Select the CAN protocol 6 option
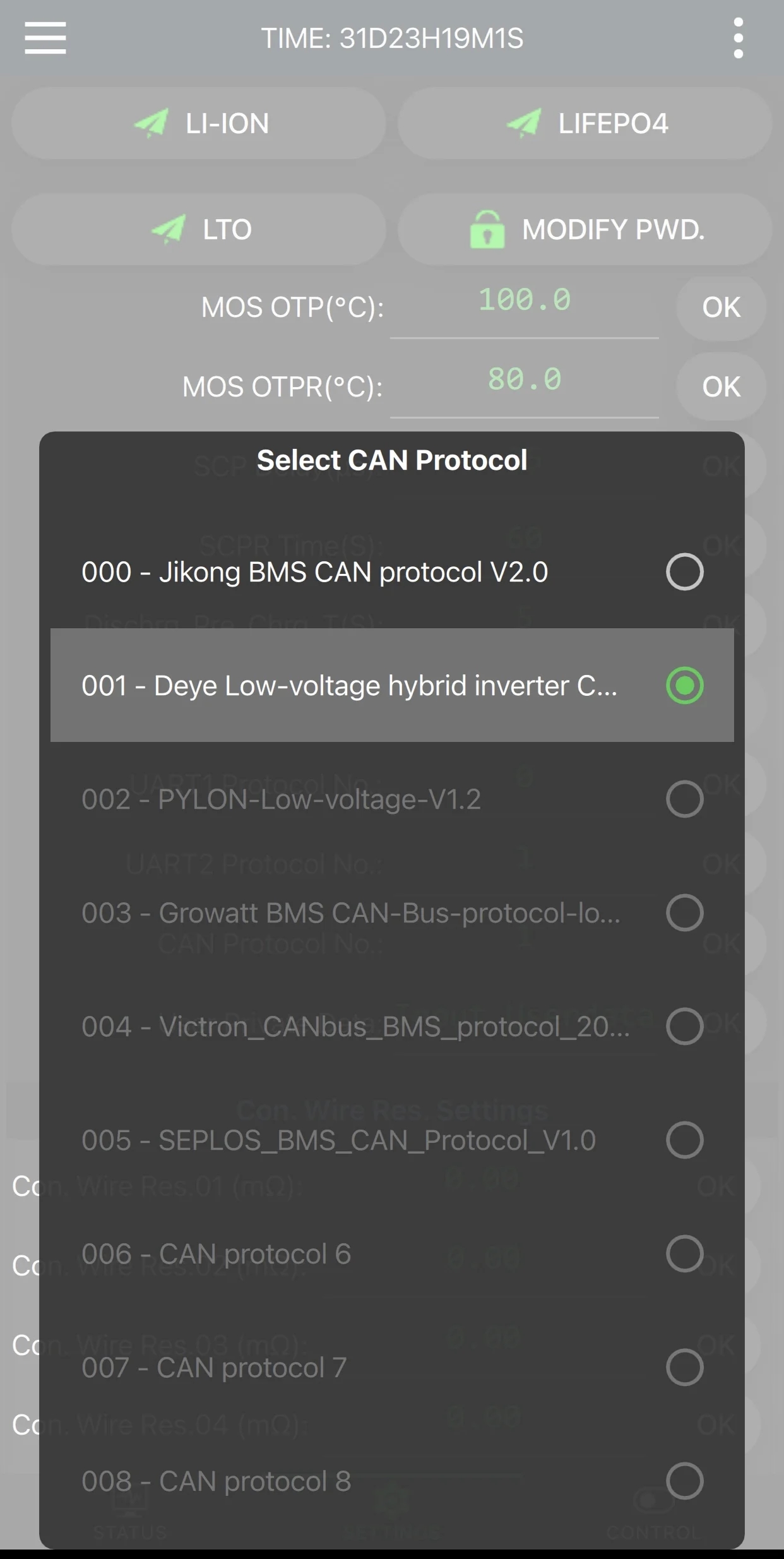Screen dimensions: 784x1559 (x=216, y=1254)
